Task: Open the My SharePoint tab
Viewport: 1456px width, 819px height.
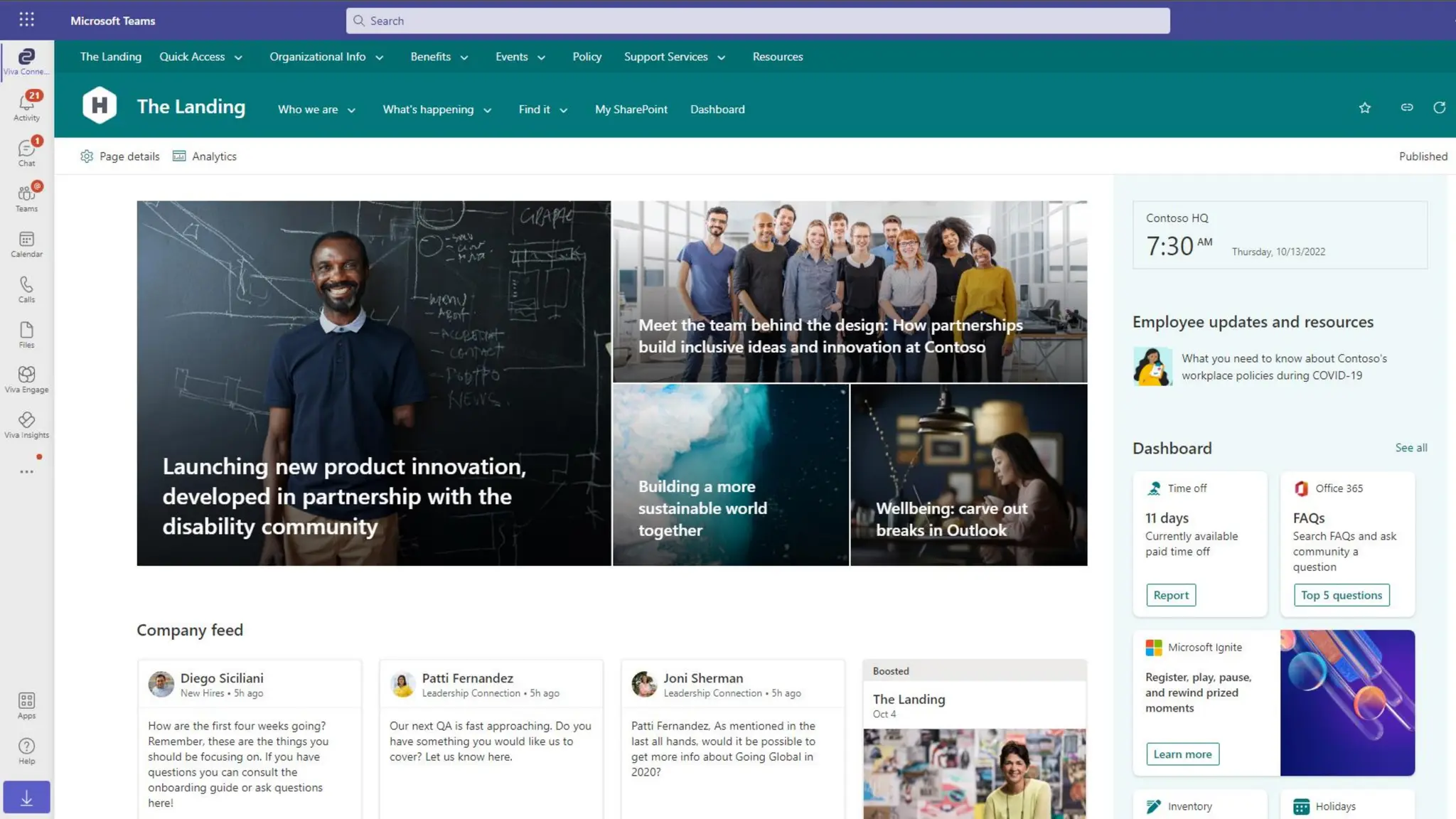Action: click(631, 109)
